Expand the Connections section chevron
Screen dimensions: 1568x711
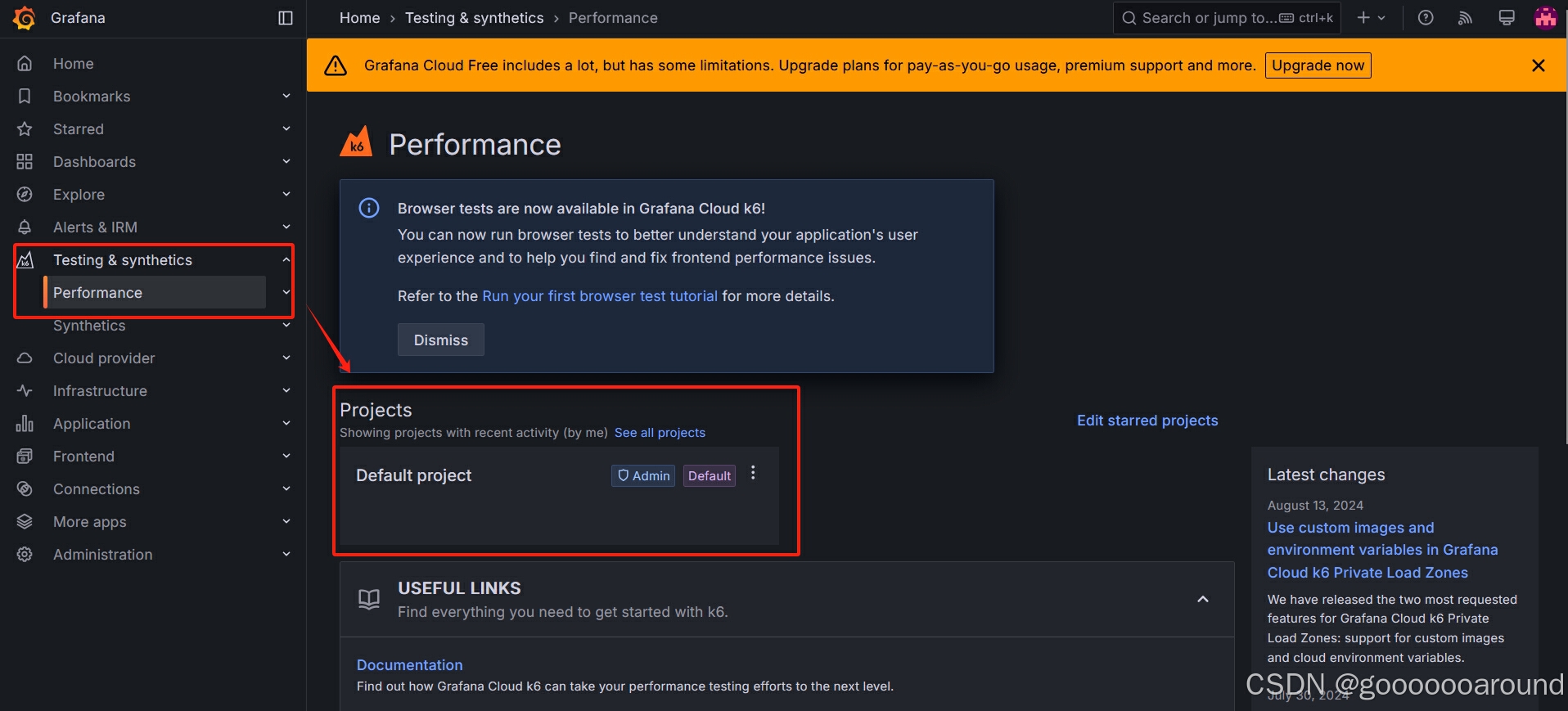(x=286, y=488)
